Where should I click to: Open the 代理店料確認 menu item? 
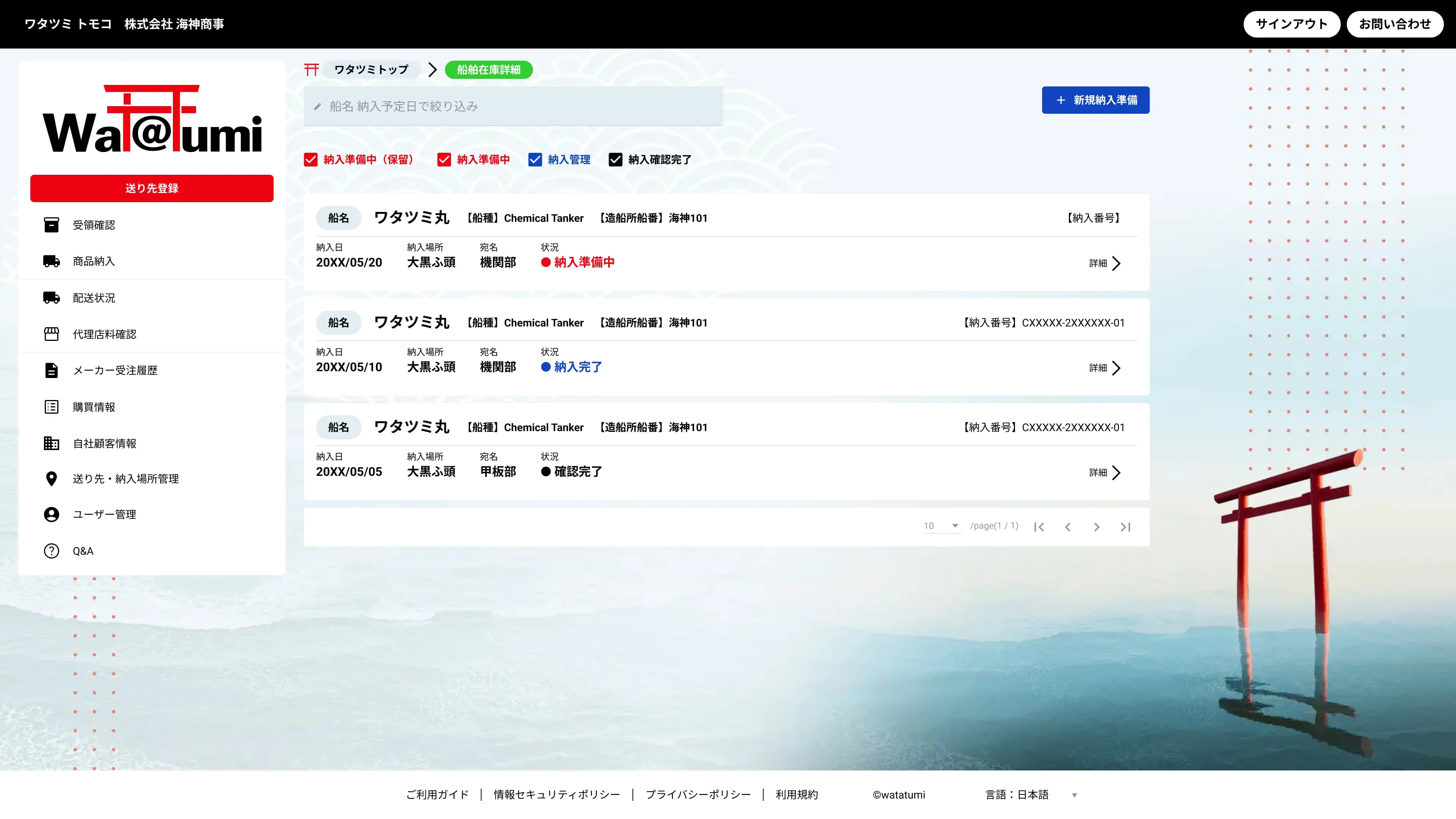click(152, 334)
